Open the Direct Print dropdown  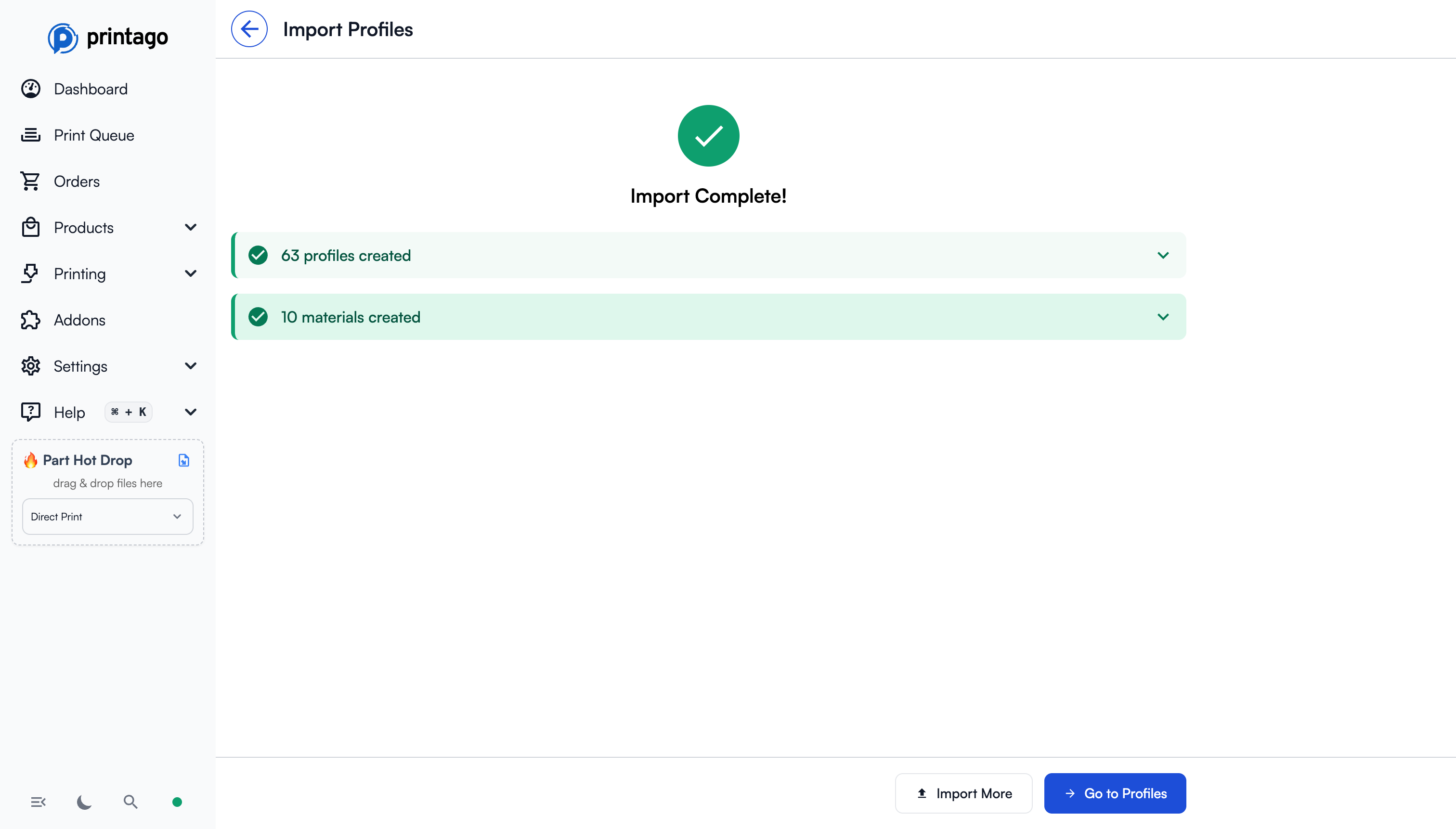108,517
